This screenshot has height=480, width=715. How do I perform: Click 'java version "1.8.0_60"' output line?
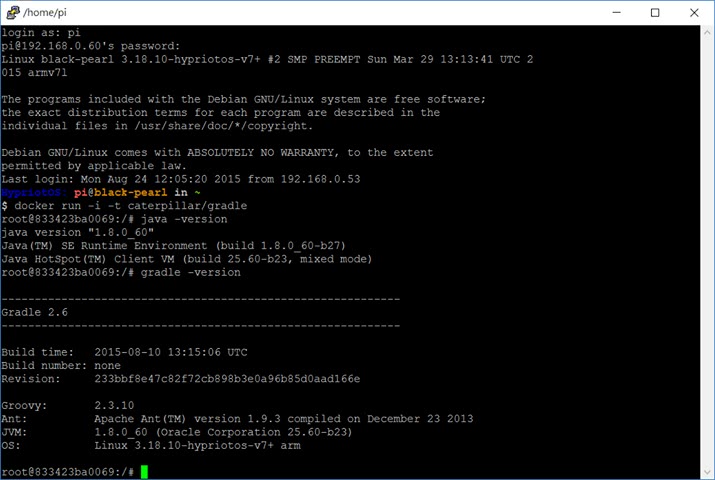coord(78,232)
